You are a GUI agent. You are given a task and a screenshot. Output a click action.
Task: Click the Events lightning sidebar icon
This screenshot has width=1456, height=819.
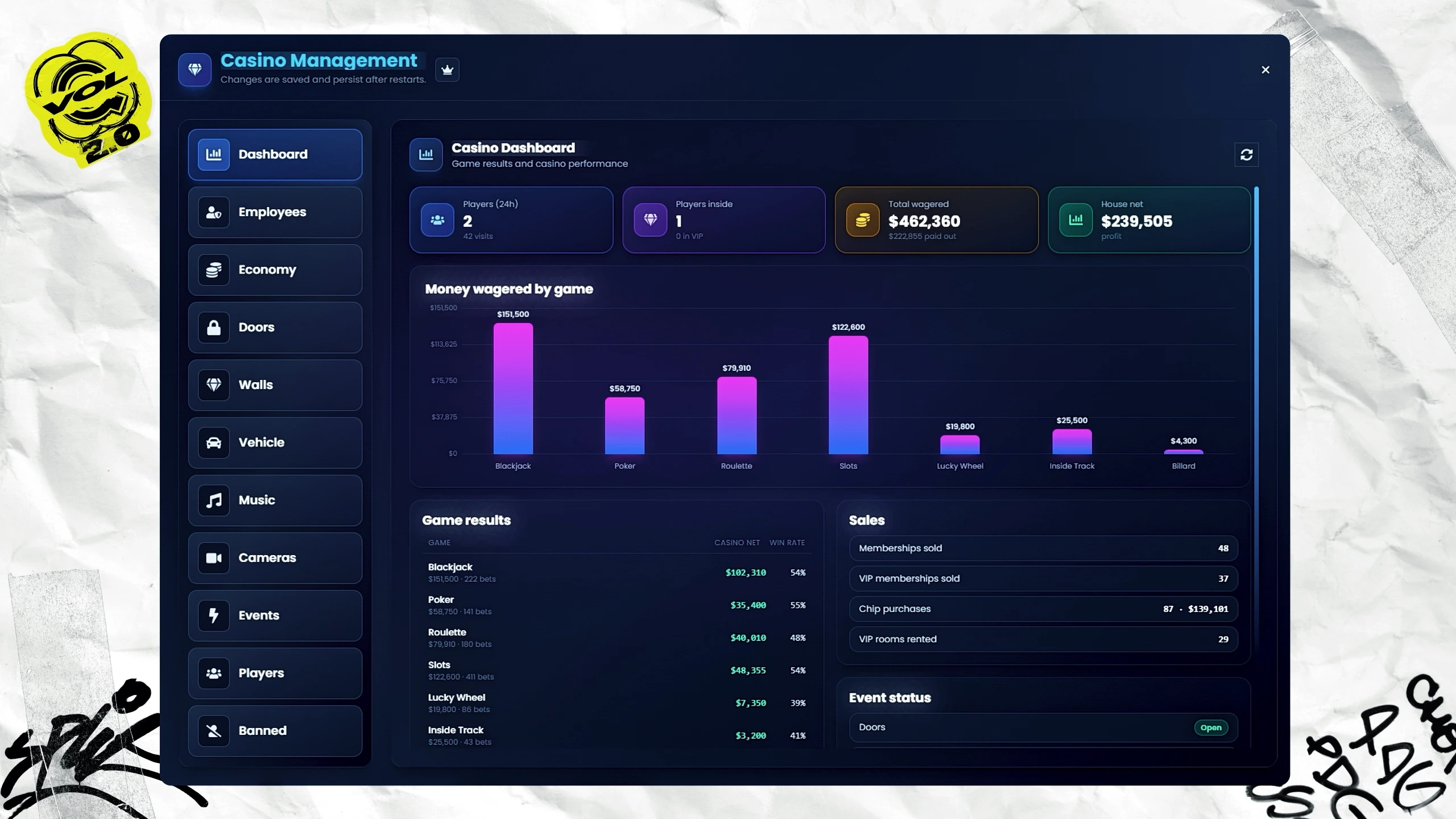214,616
